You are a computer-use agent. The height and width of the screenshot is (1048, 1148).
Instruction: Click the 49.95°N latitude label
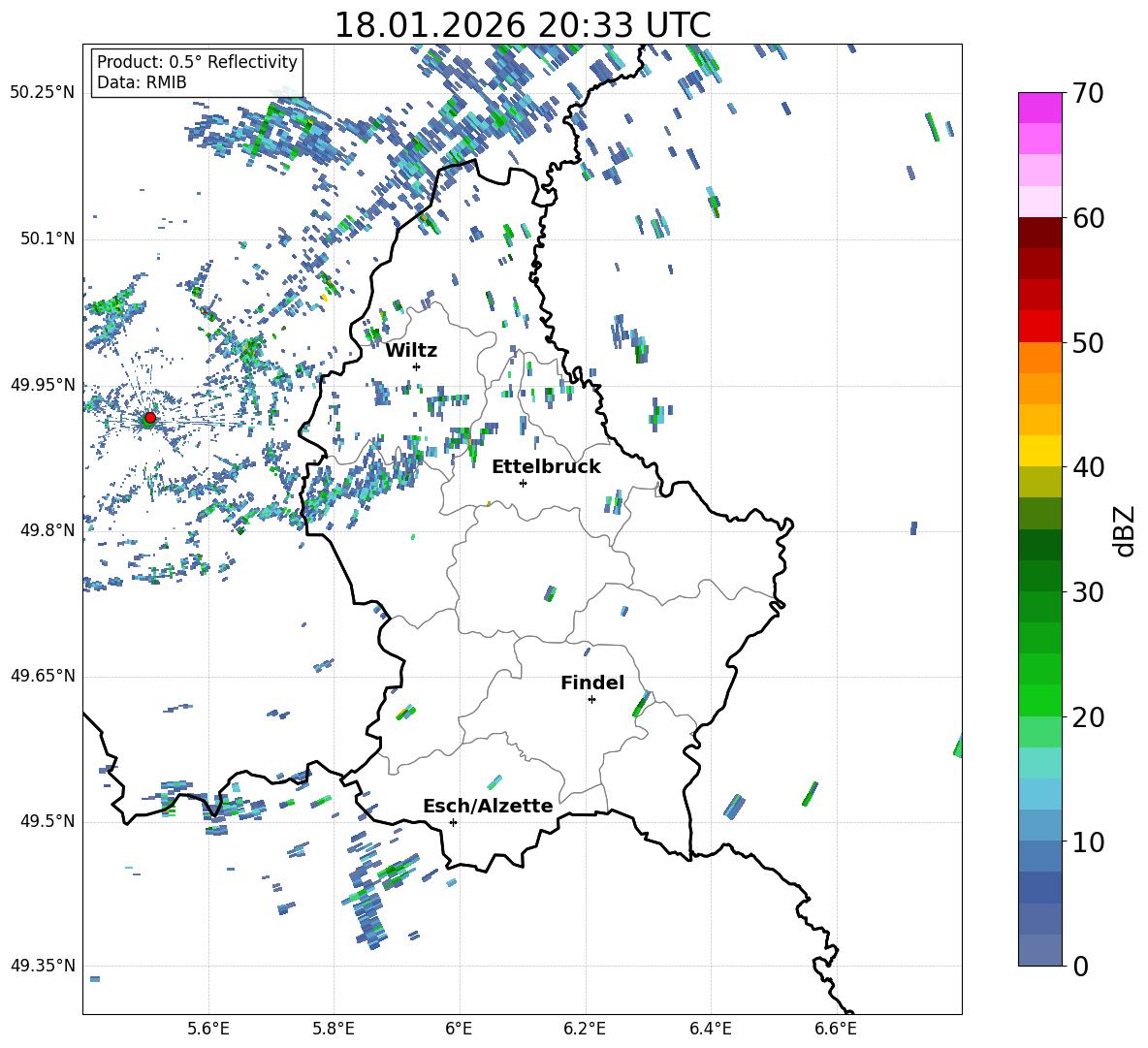coord(43,384)
